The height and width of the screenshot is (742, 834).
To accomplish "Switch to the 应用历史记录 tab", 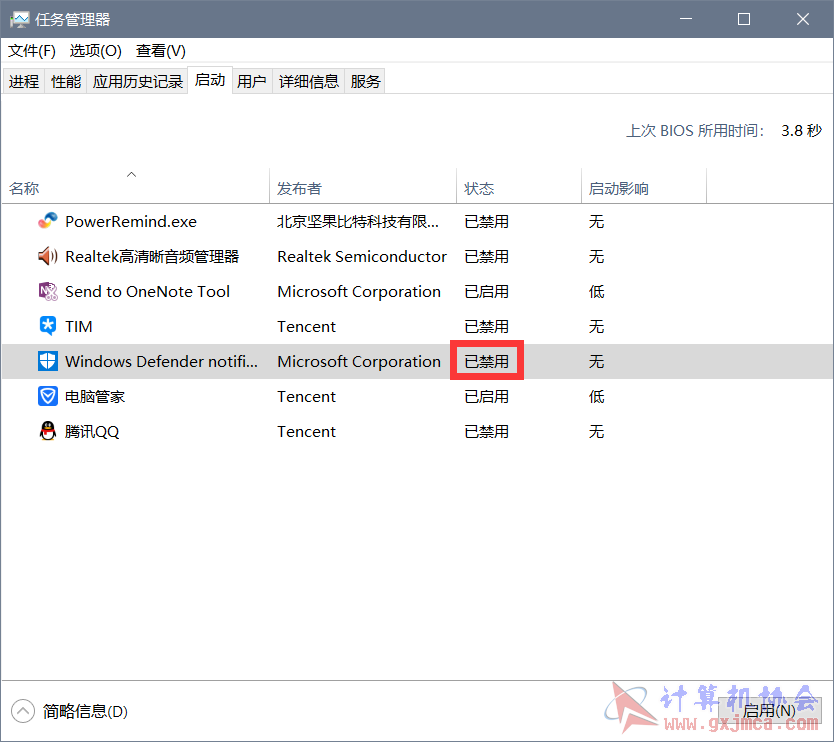I will click(138, 81).
